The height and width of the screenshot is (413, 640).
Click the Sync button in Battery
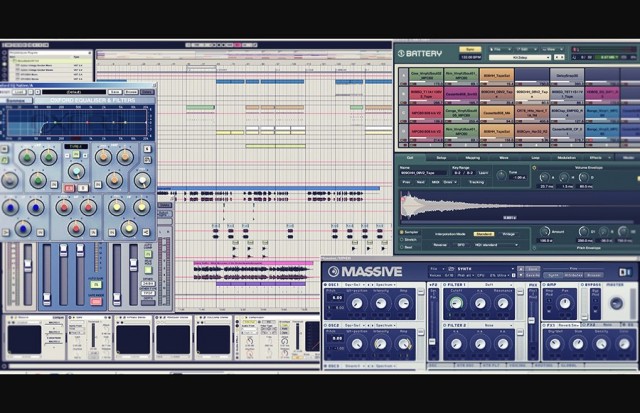point(471,48)
